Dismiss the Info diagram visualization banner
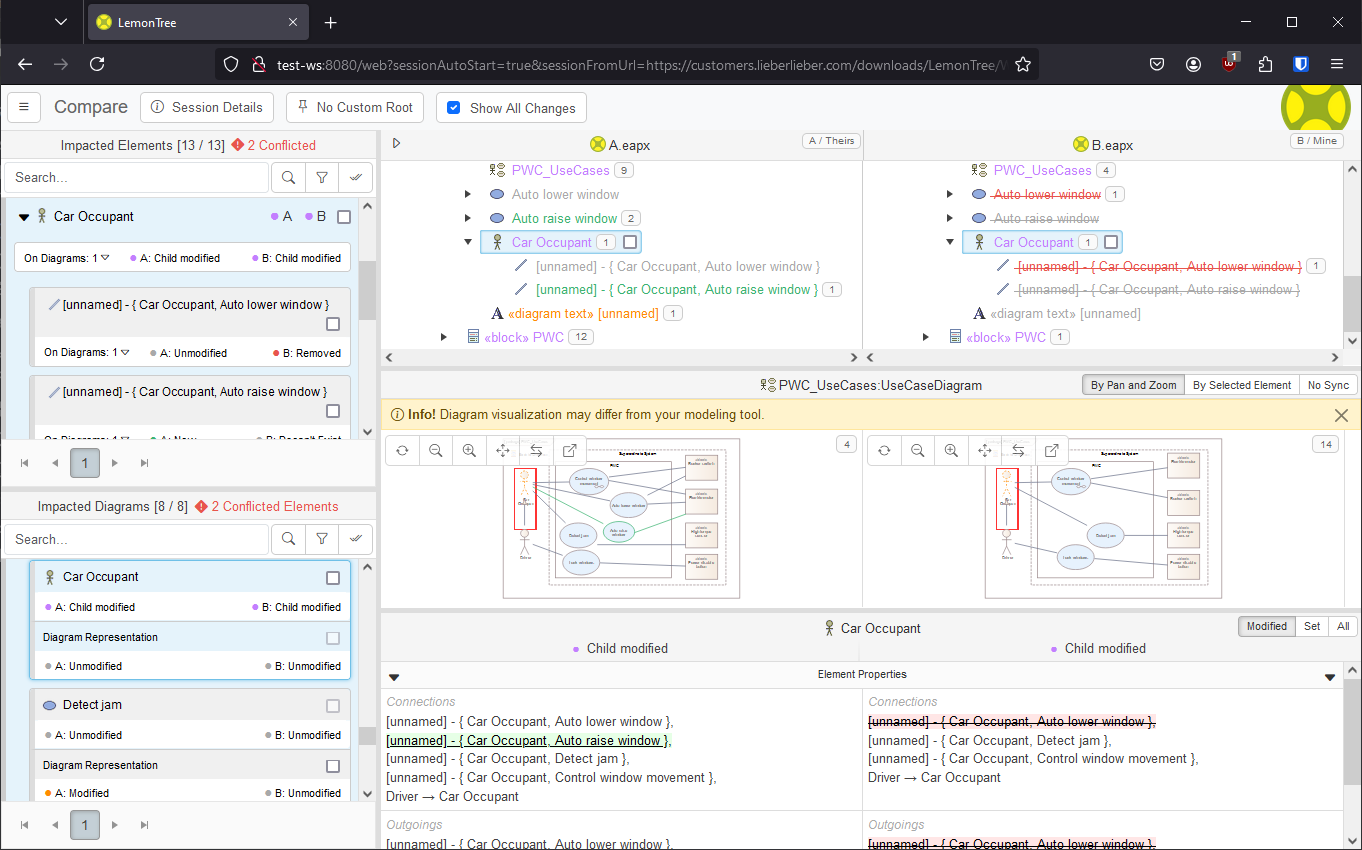Screen dimensions: 1362x850 tap(1341, 415)
